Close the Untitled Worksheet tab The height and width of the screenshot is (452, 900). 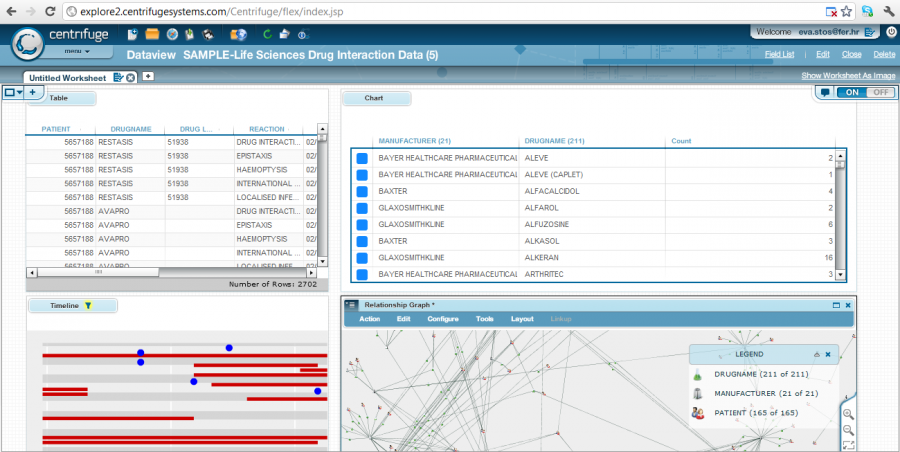131,77
